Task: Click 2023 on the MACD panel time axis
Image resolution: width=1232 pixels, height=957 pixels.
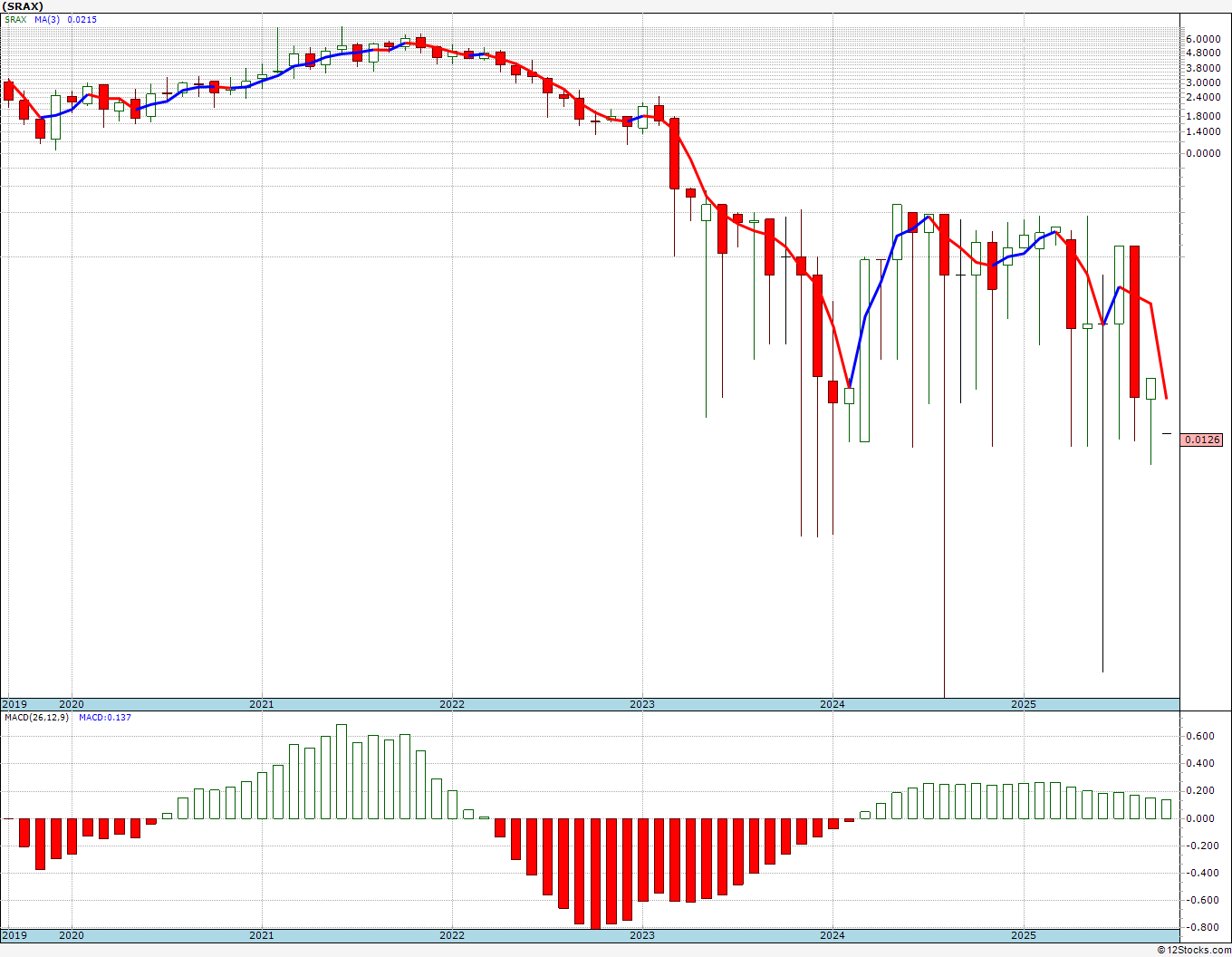Action: coord(641,935)
